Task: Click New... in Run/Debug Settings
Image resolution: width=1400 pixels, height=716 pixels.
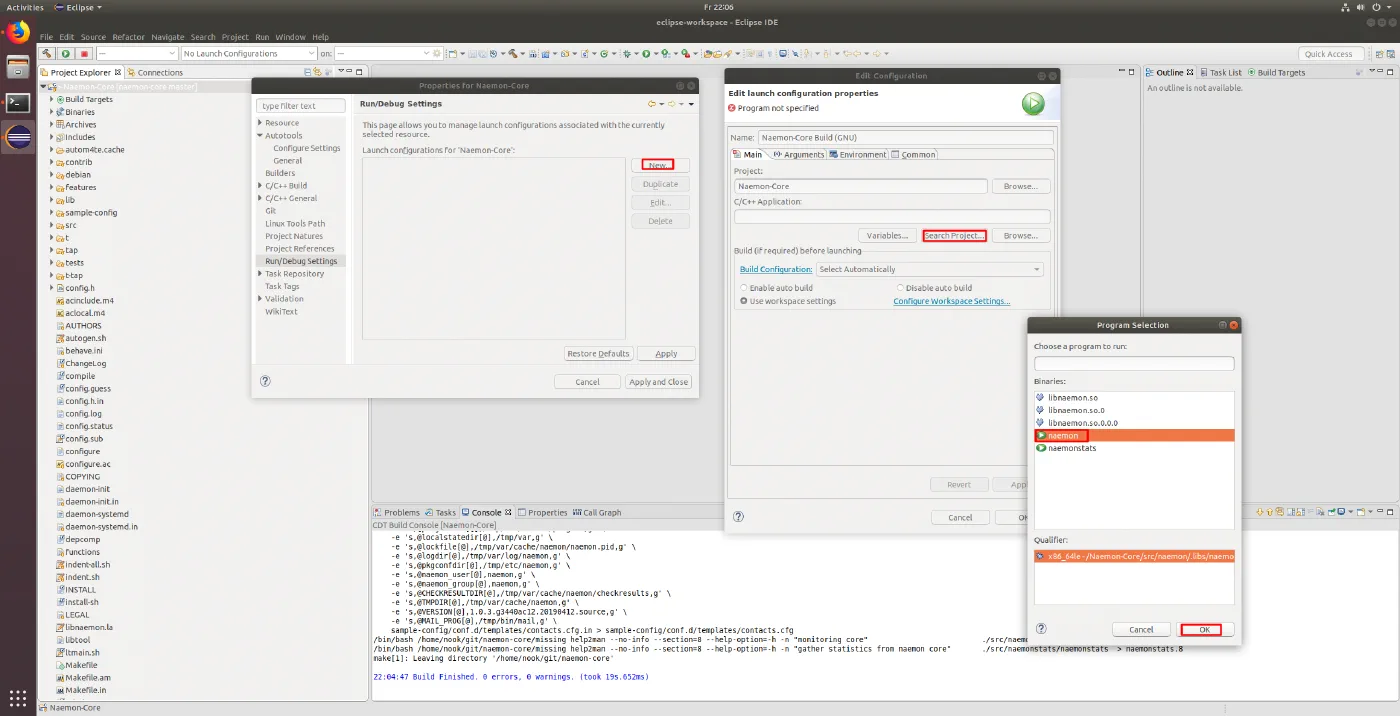Action: (x=658, y=164)
